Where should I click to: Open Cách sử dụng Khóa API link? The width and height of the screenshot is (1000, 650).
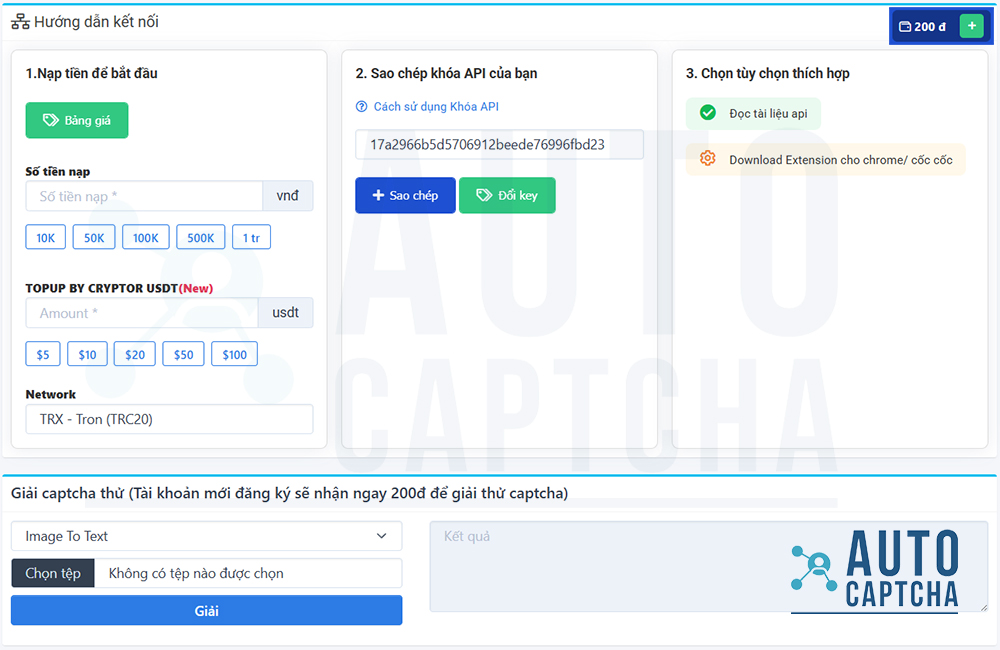point(436,107)
